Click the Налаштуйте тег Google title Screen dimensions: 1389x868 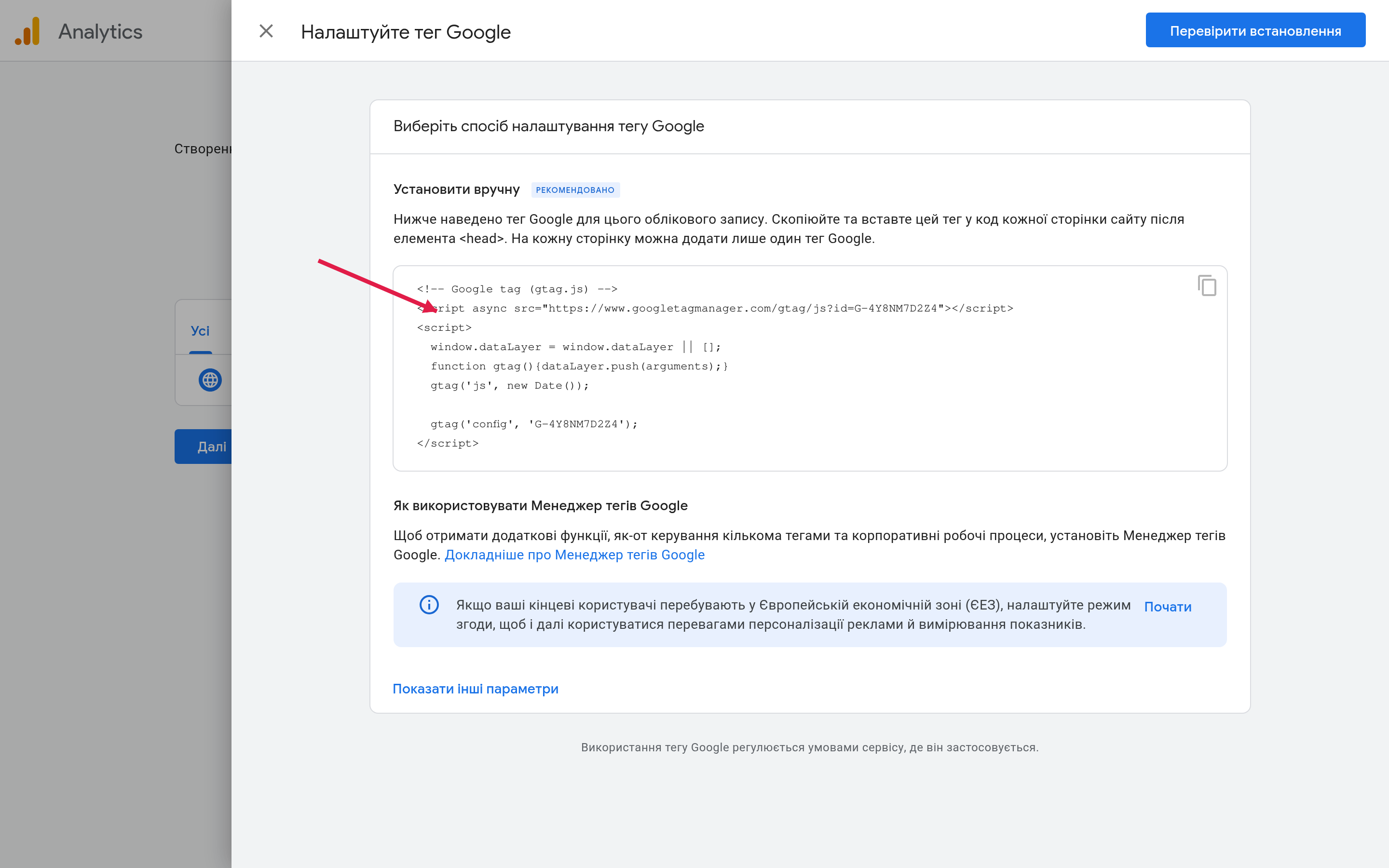[x=406, y=31]
